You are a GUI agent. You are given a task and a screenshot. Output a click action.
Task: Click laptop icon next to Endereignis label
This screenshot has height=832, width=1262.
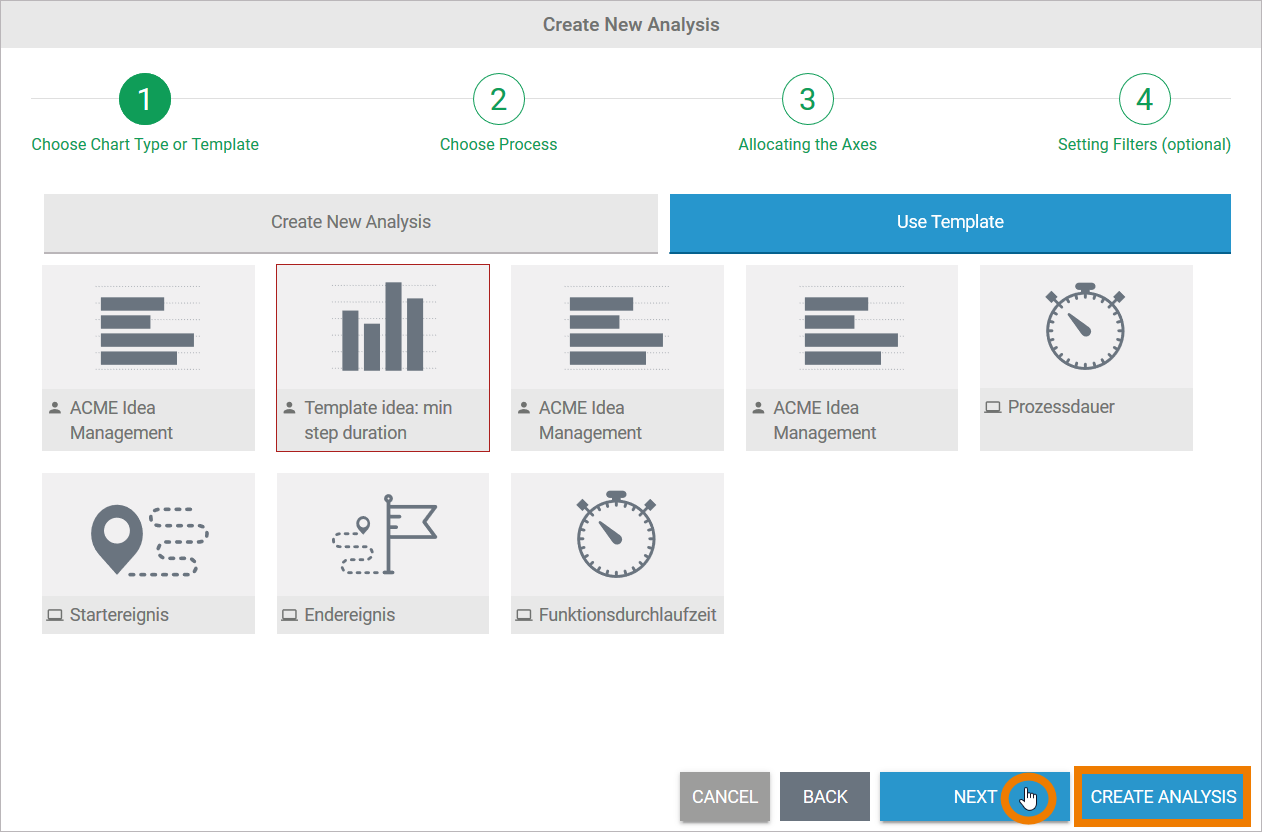click(290, 615)
